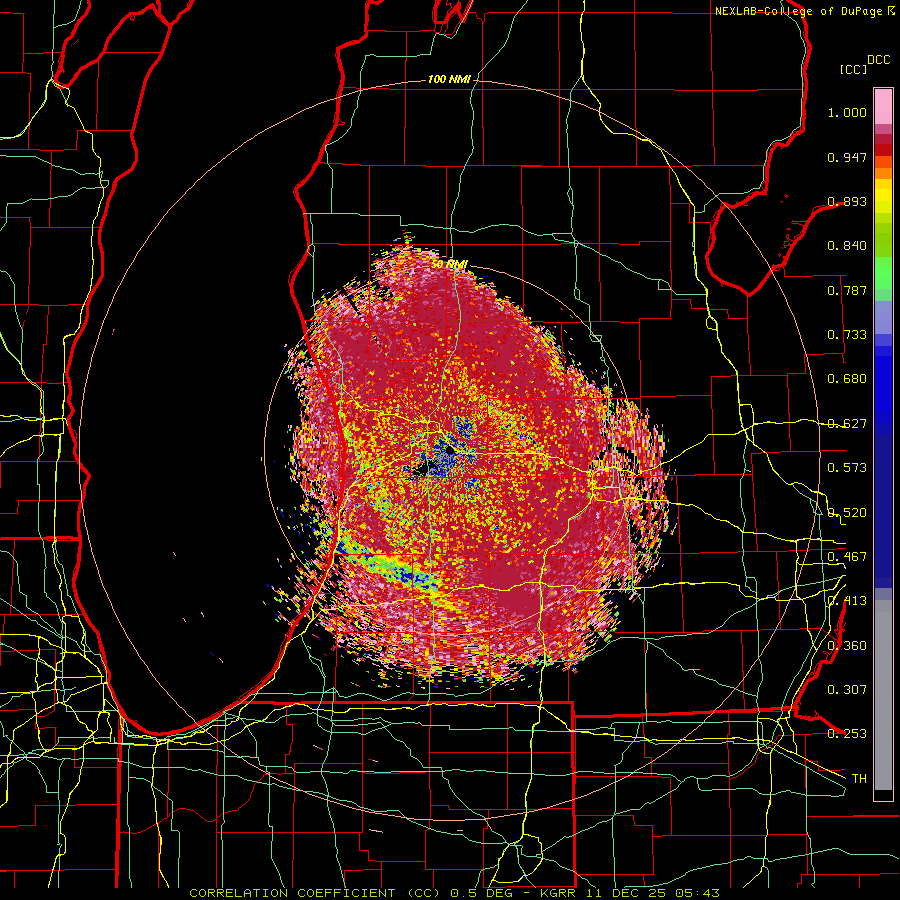Image resolution: width=900 pixels, height=900 pixels.
Task: Click the [CC] label above the legend
Action: [x=854, y=69]
